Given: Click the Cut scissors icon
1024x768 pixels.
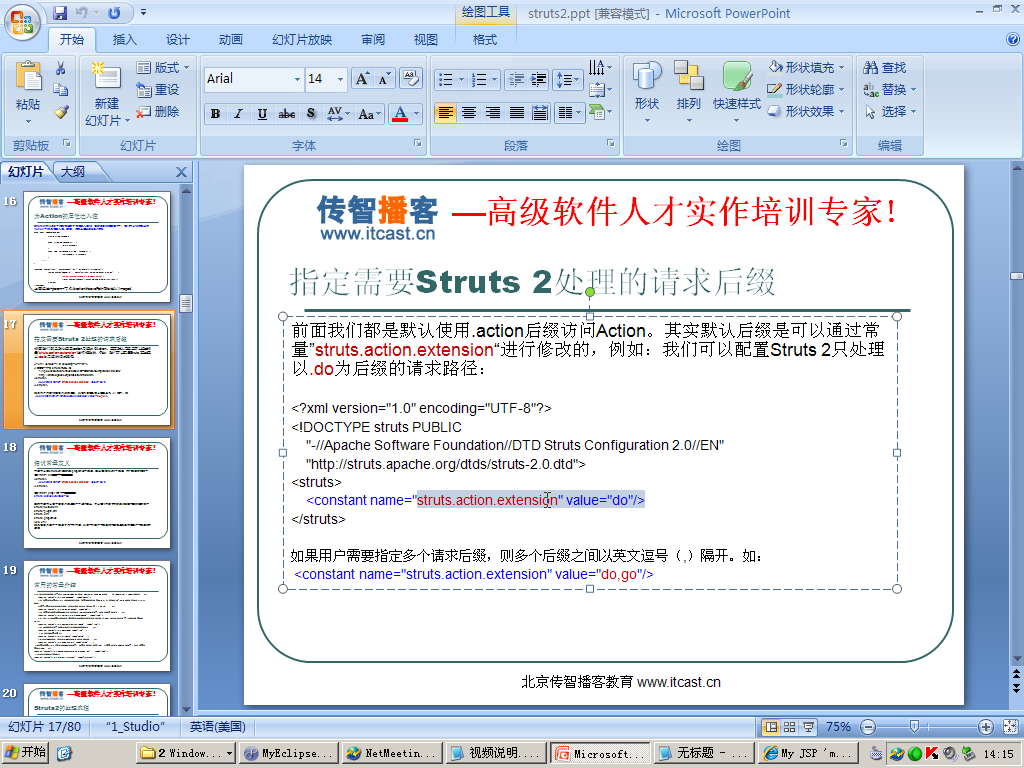Looking at the screenshot, I should pos(61,68).
